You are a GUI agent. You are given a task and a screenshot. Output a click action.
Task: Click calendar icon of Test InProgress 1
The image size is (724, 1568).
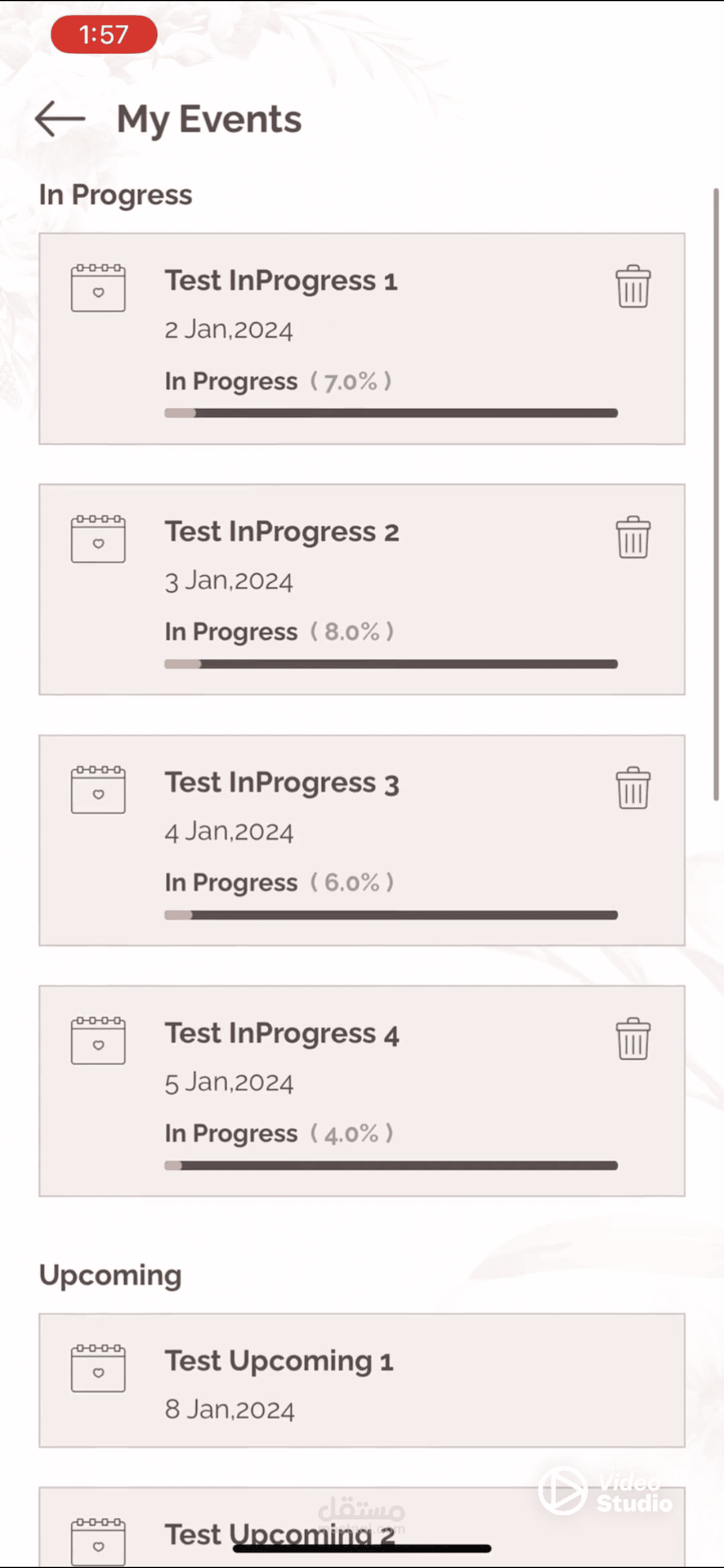click(98, 288)
